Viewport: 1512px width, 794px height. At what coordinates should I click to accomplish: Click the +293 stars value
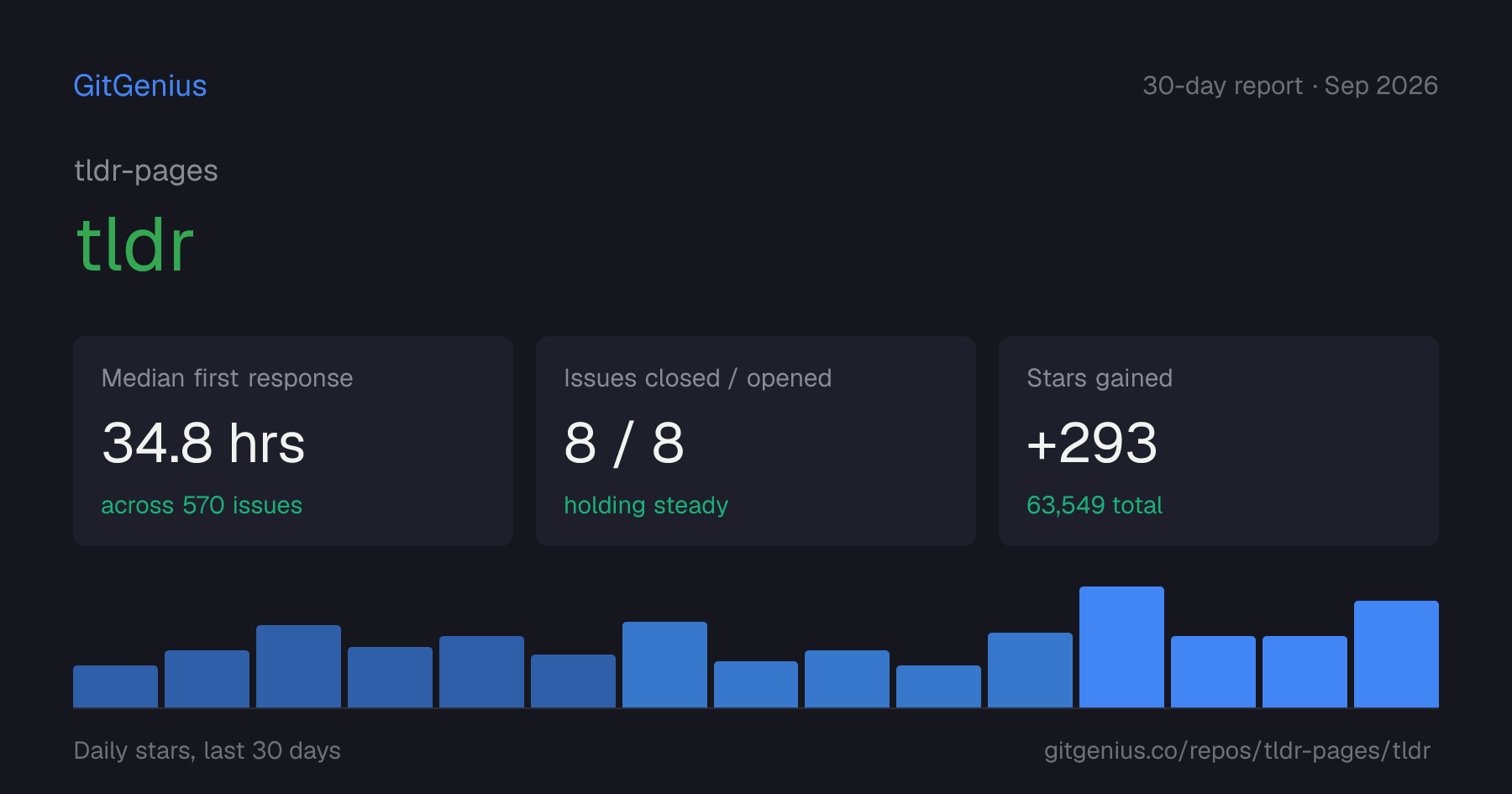click(1092, 443)
